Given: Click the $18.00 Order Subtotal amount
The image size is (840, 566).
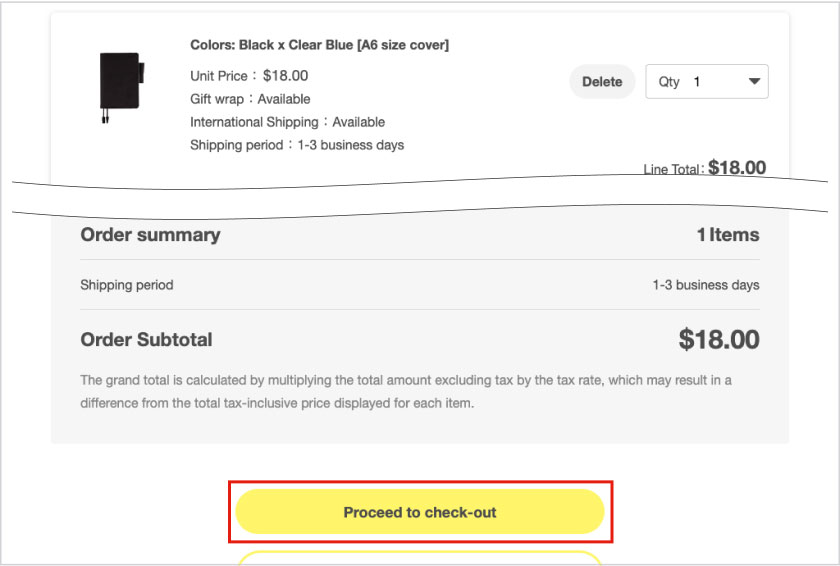Looking at the screenshot, I should (719, 340).
